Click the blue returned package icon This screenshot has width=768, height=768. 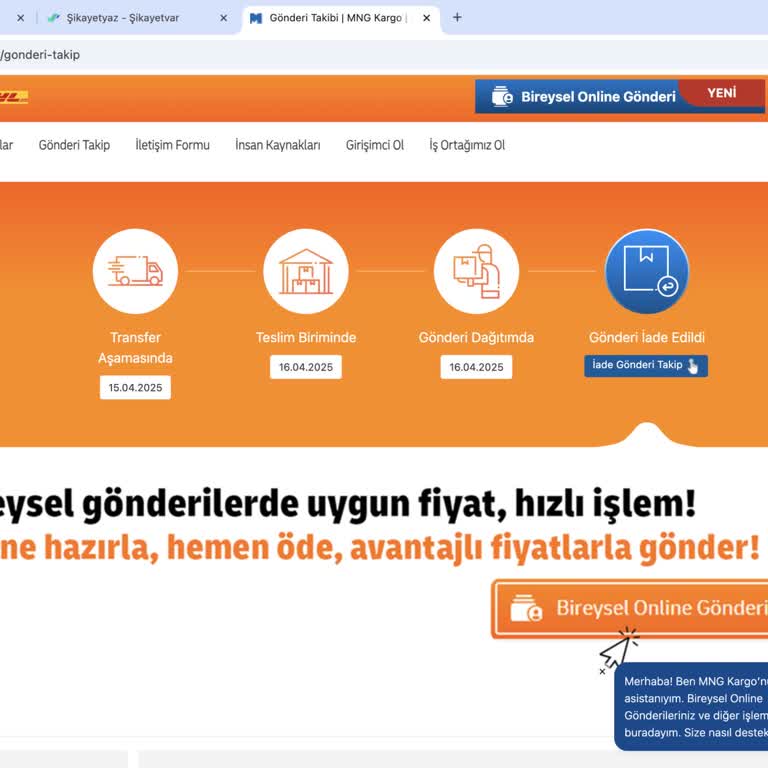(x=647, y=271)
